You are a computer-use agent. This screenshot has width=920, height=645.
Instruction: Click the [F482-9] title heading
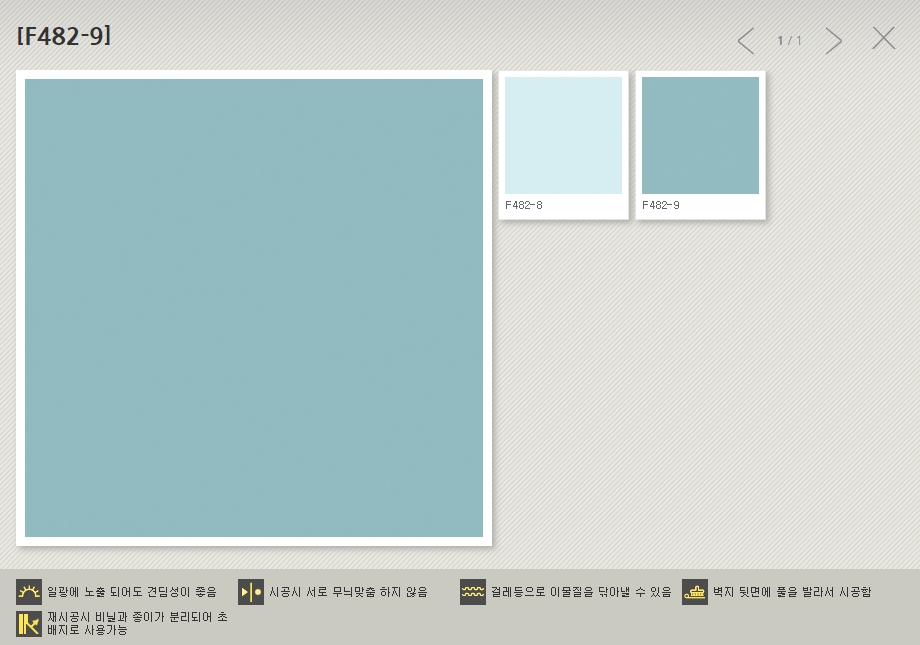(64, 36)
